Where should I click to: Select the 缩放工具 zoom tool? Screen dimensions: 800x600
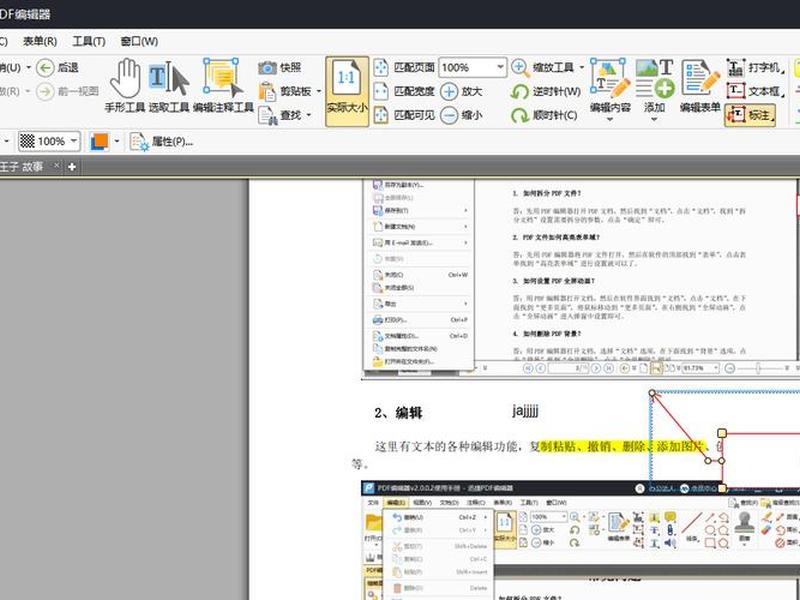(542, 67)
